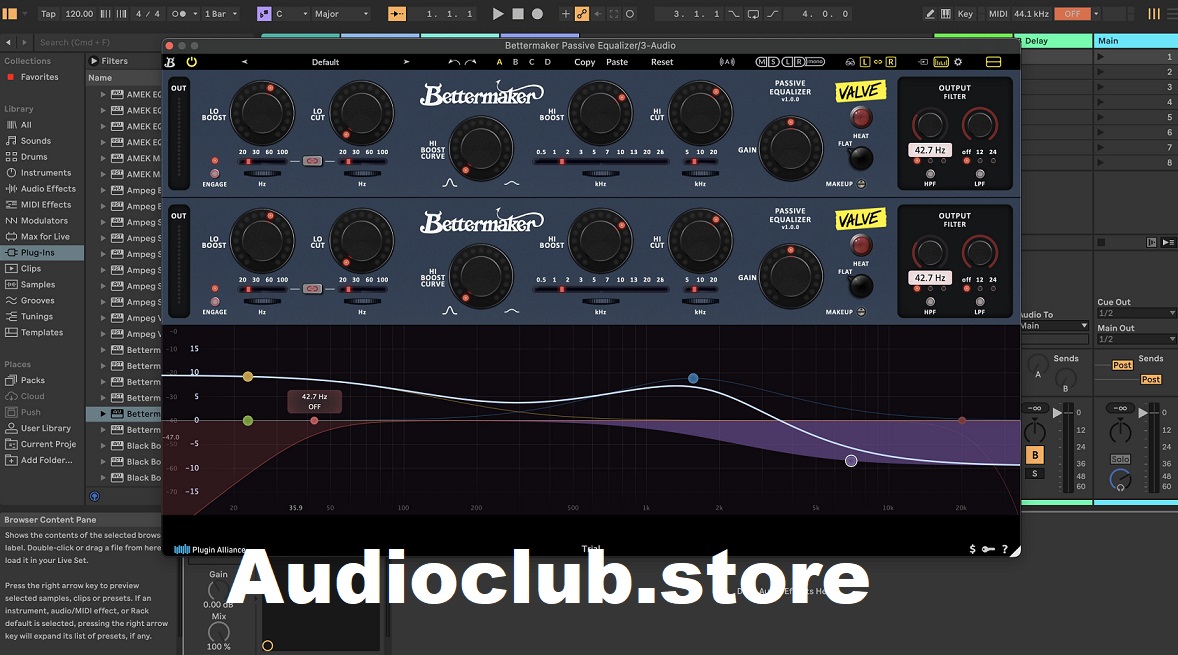This screenshot has height=655, width=1178.
Task: Load the next preset with right arrow
Action: (x=406, y=62)
